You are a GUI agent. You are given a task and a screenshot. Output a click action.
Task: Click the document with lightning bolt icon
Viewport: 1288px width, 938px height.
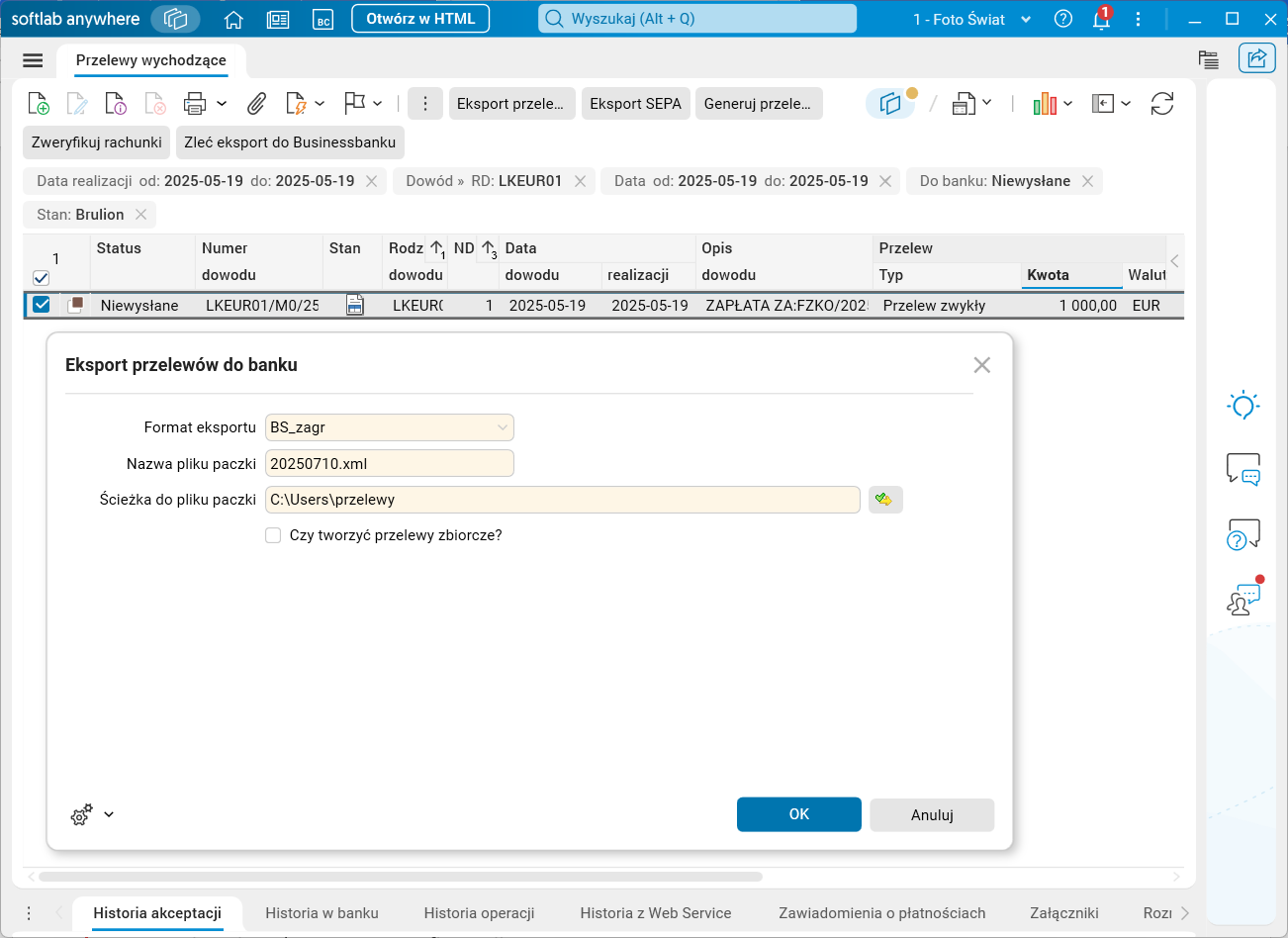[x=296, y=103]
